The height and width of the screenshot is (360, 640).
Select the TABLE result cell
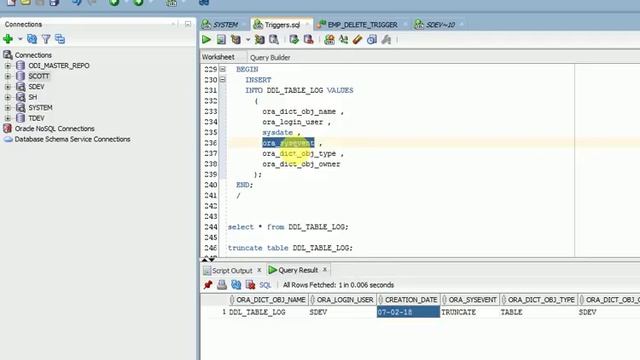[x=539, y=312]
